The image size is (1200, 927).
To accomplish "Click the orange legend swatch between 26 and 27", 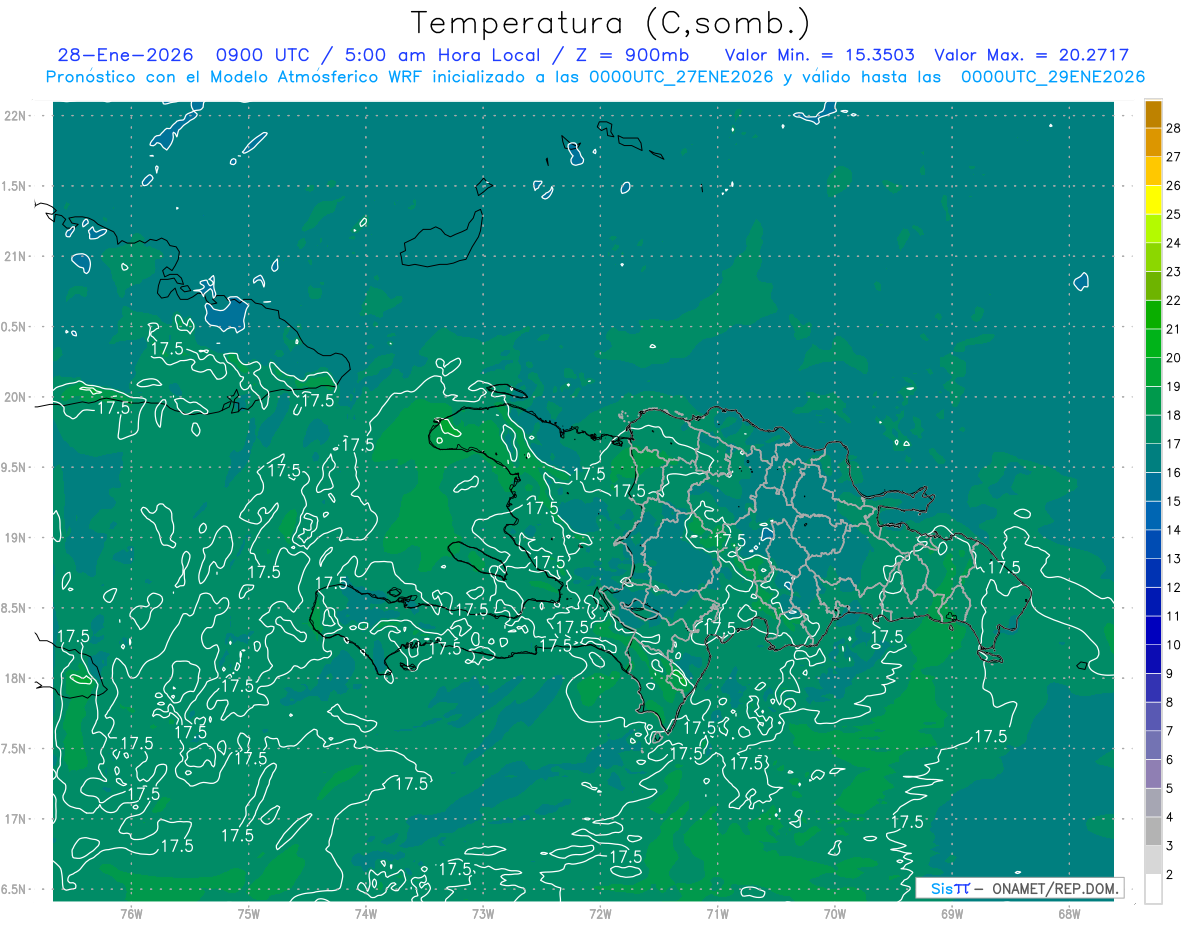I will (1153, 170).
